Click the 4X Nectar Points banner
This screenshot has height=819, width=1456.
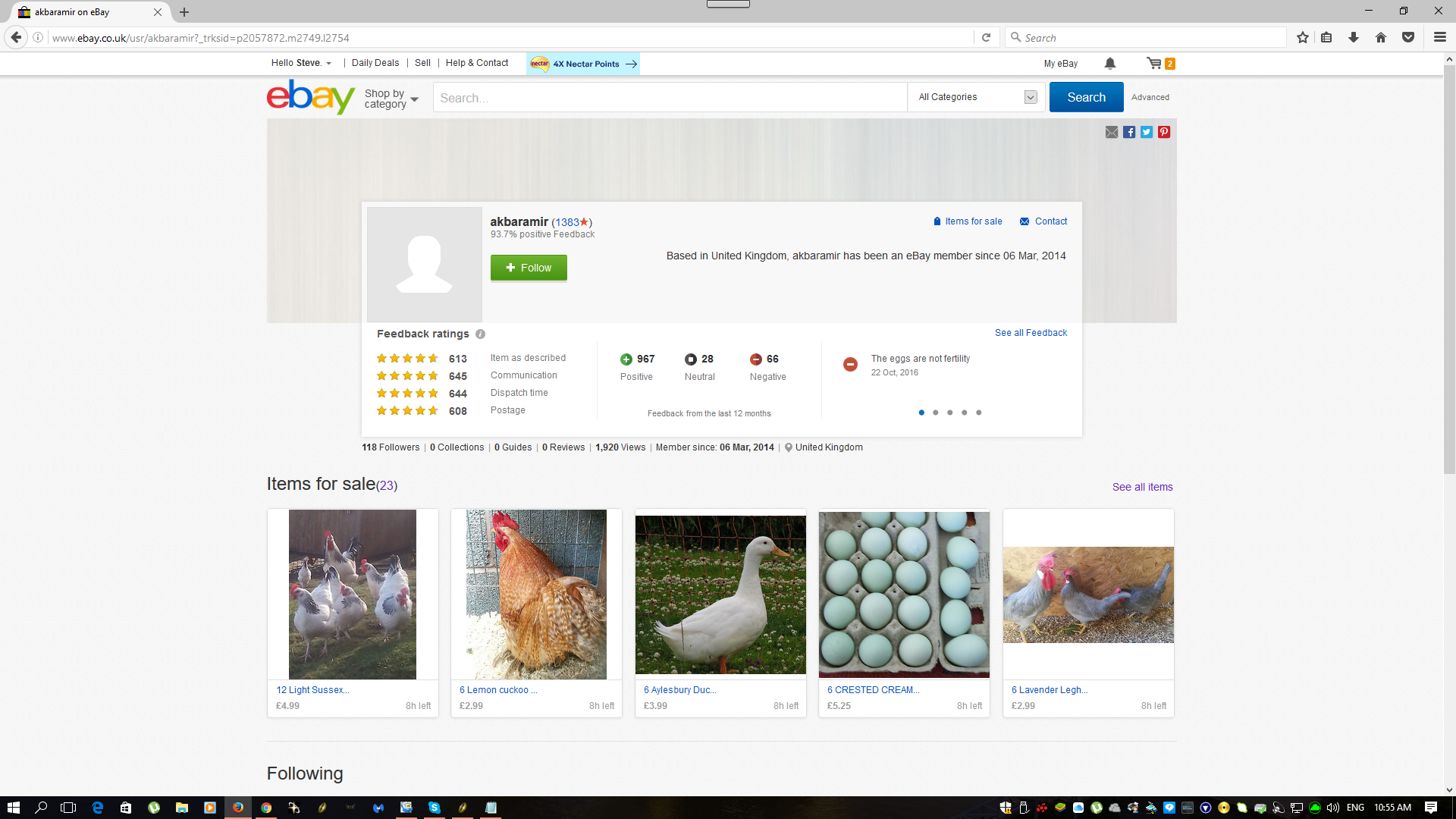583,64
